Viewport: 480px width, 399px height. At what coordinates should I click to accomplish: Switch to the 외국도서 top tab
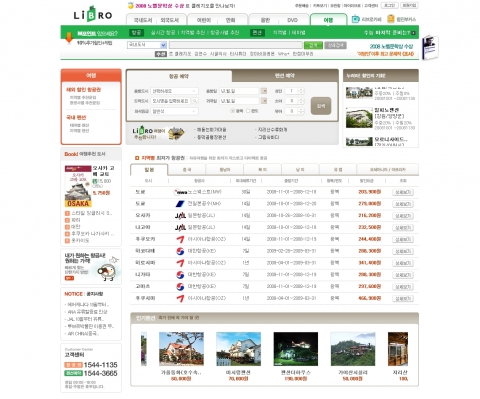[x=169, y=20]
